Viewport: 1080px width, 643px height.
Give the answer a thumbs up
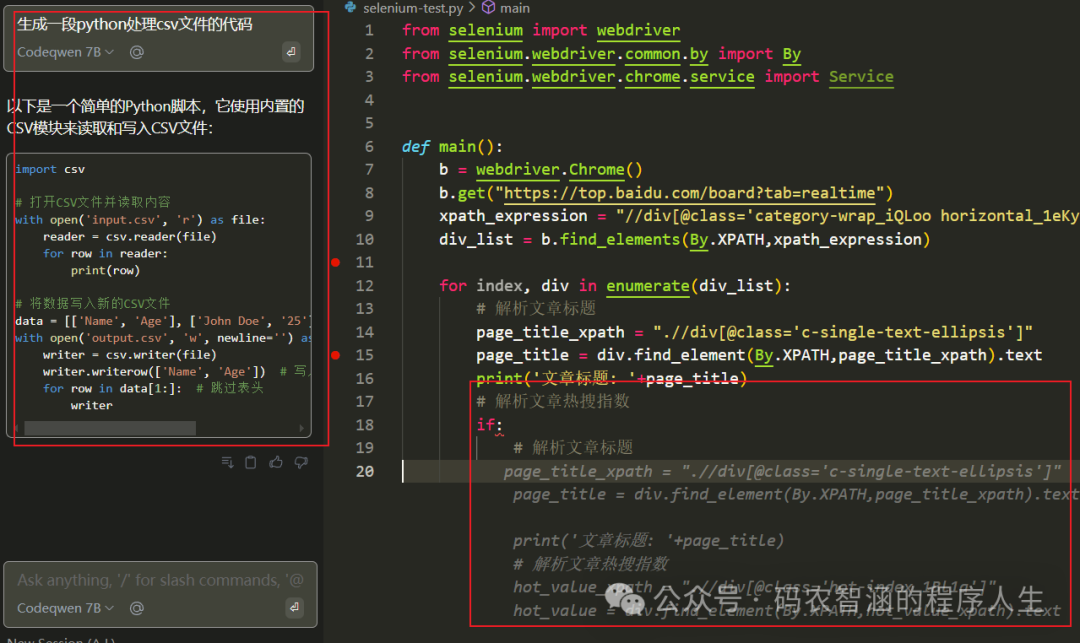click(x=276, y=462)
